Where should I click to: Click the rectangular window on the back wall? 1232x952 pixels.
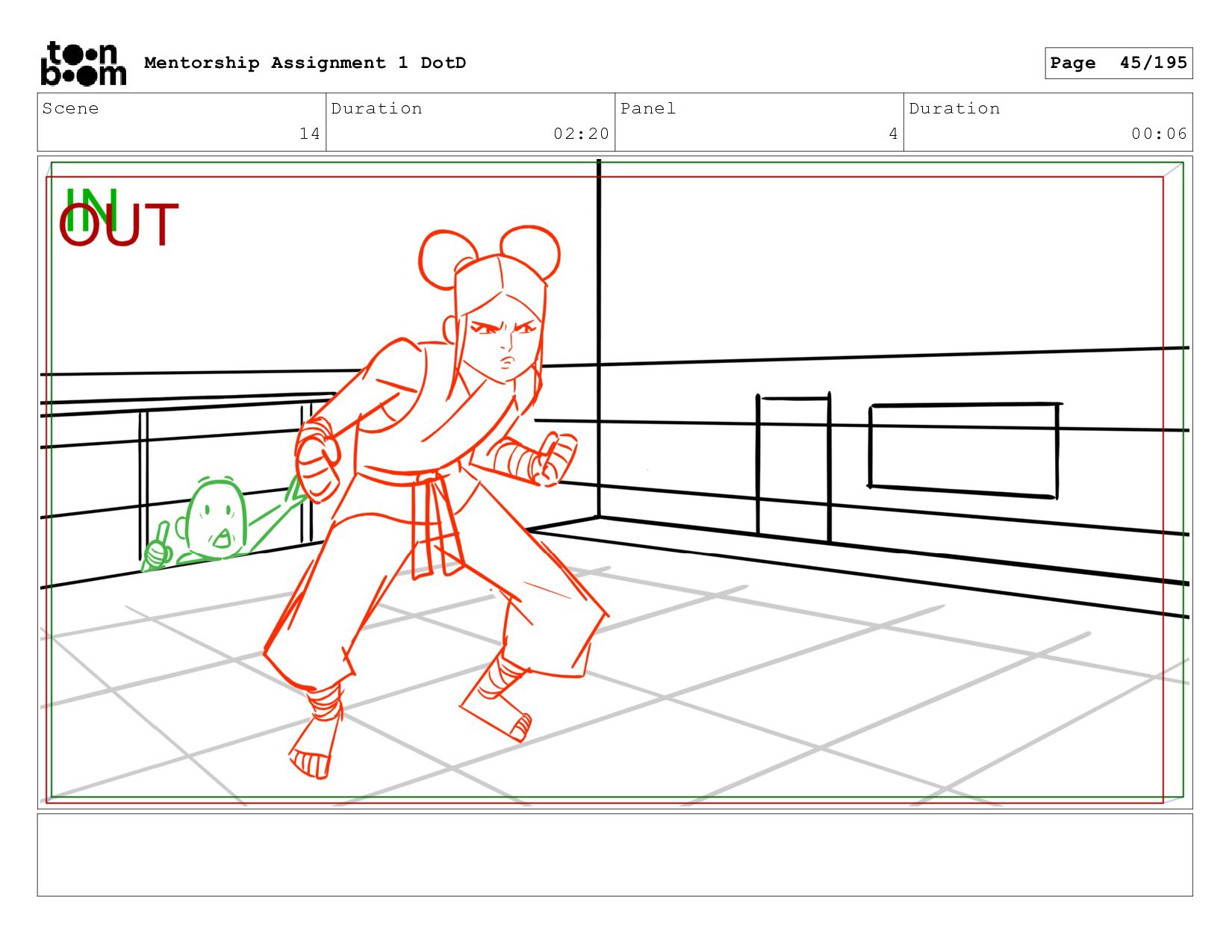pyautogui.click(x=963, y=450)
